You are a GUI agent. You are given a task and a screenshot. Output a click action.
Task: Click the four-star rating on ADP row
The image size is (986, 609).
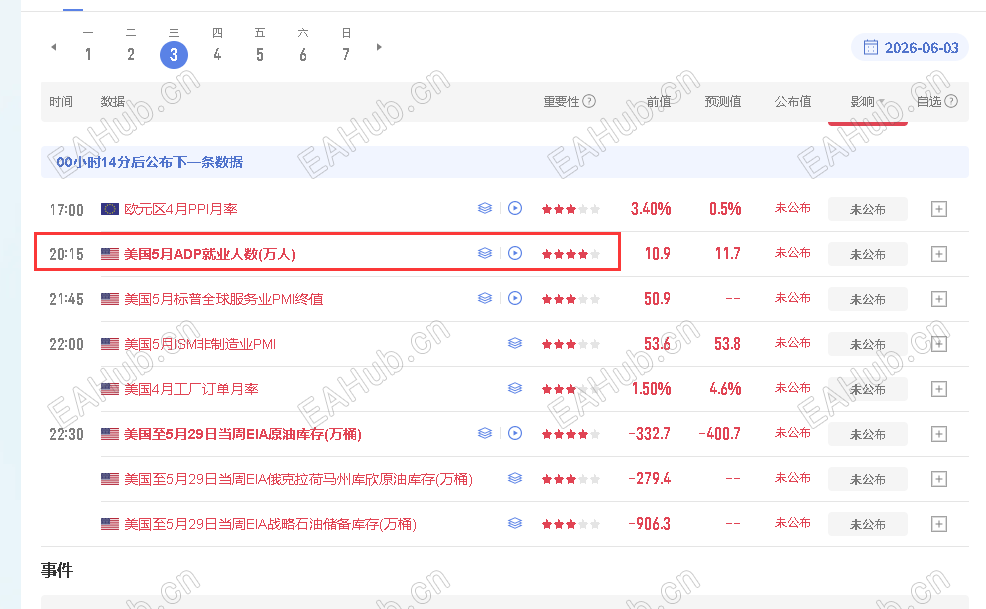click(x=570, y=254)
